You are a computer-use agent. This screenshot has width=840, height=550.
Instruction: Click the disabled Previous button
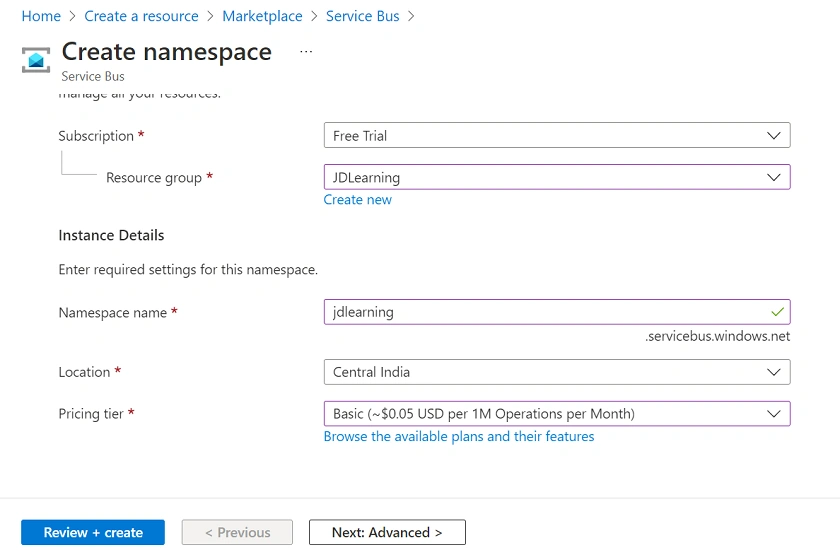[237, 532]
